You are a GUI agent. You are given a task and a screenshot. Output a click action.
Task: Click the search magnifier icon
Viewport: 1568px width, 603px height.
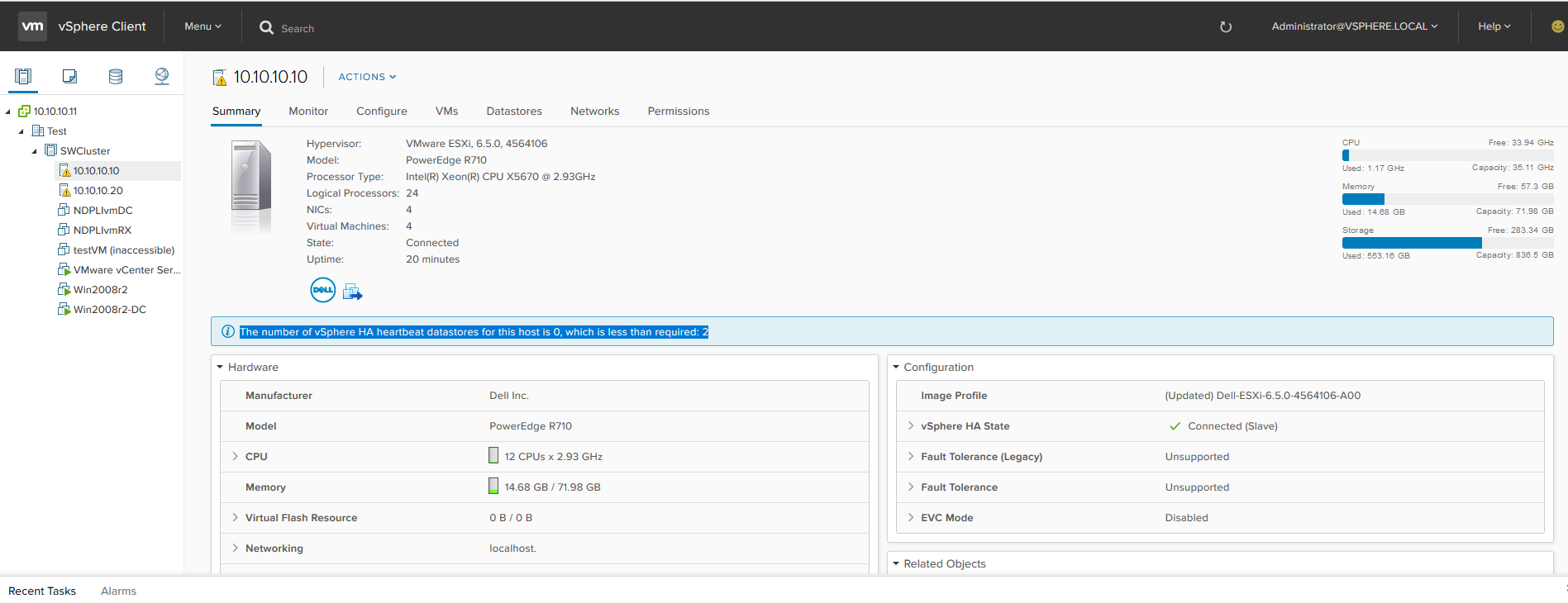tap(266, 27)
